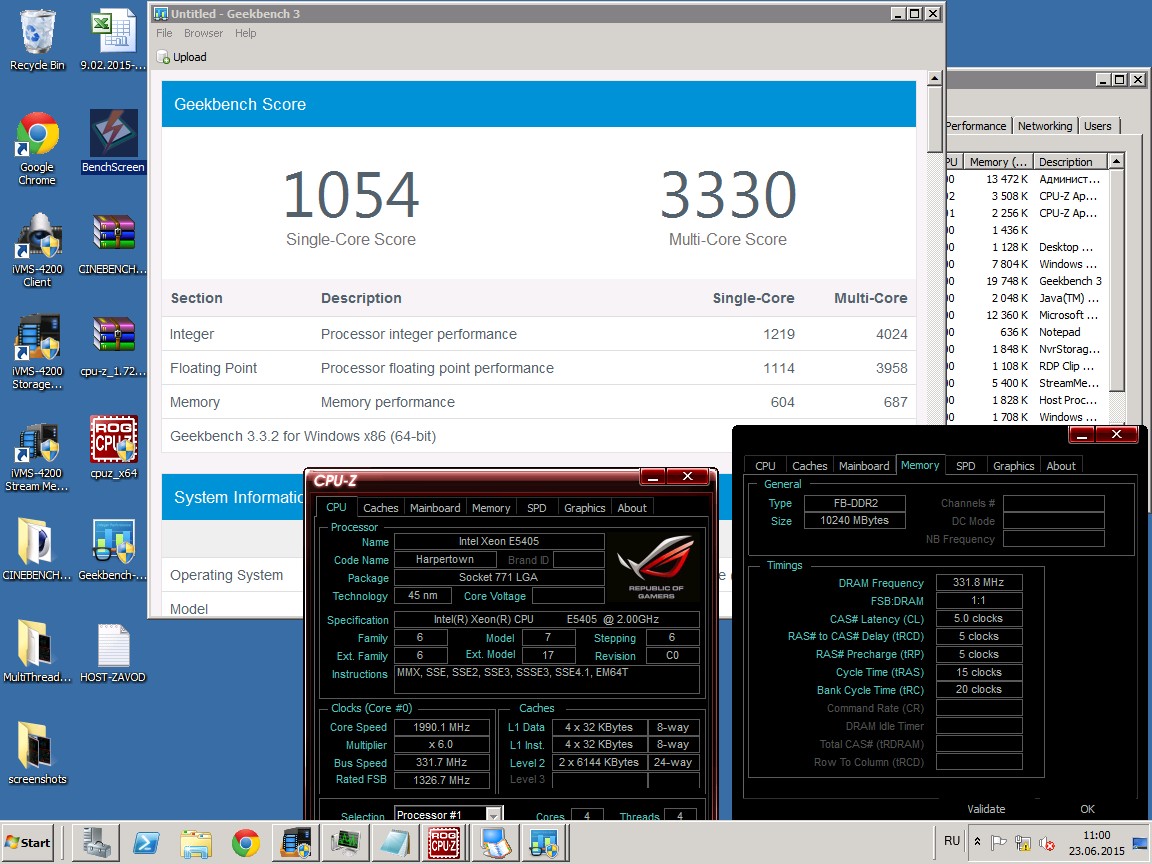Screen dimensions: 1152x864
Task: Show hidden system tray icons
Action: 977,842
